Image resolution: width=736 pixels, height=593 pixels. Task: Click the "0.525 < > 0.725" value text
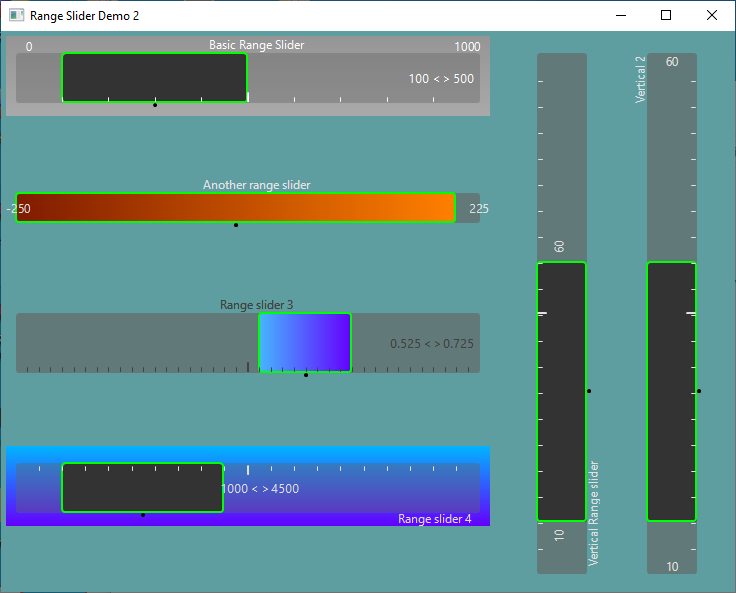pyautogui.click(x=432, y=344)
